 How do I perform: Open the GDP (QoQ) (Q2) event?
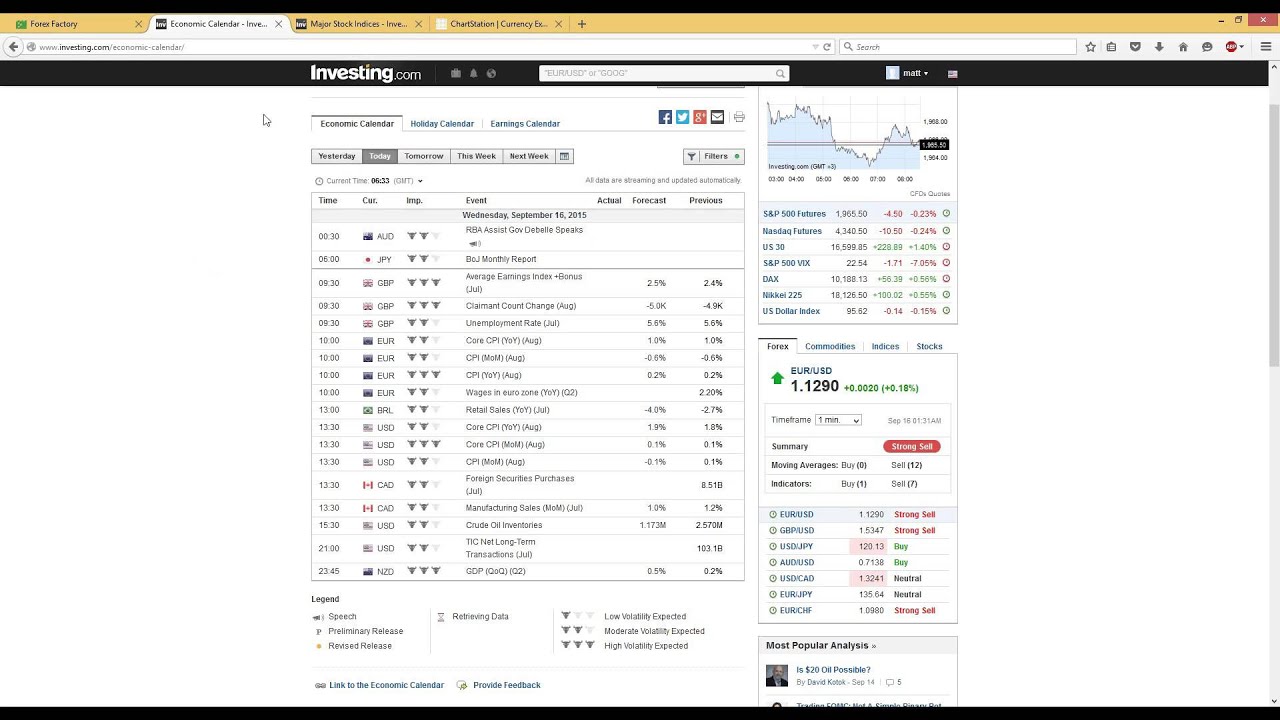click(x=495, y=572)
